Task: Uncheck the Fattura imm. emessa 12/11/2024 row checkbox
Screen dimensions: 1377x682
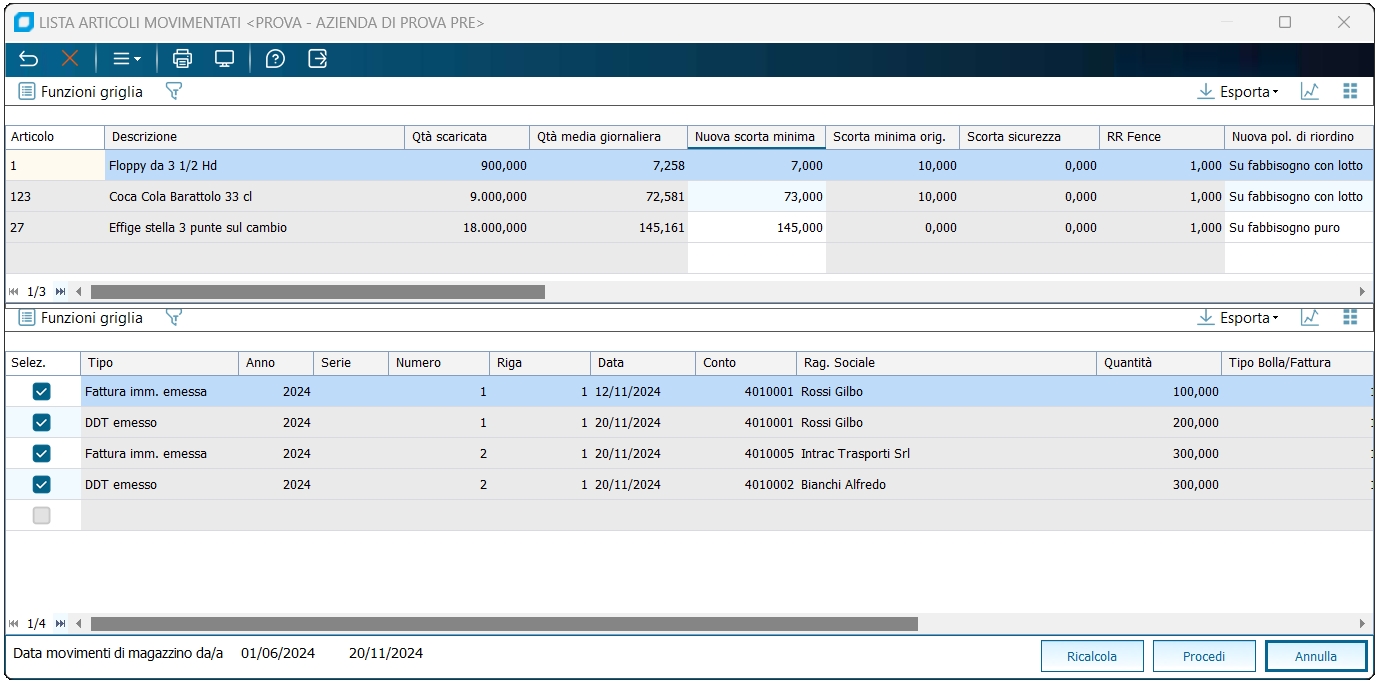Action: 42,392
